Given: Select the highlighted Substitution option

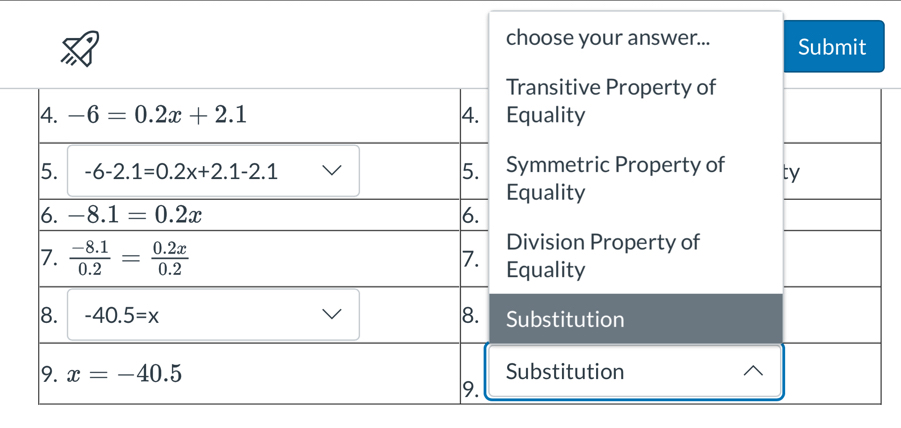Looking at the screenshot, I should coord(634,320).
